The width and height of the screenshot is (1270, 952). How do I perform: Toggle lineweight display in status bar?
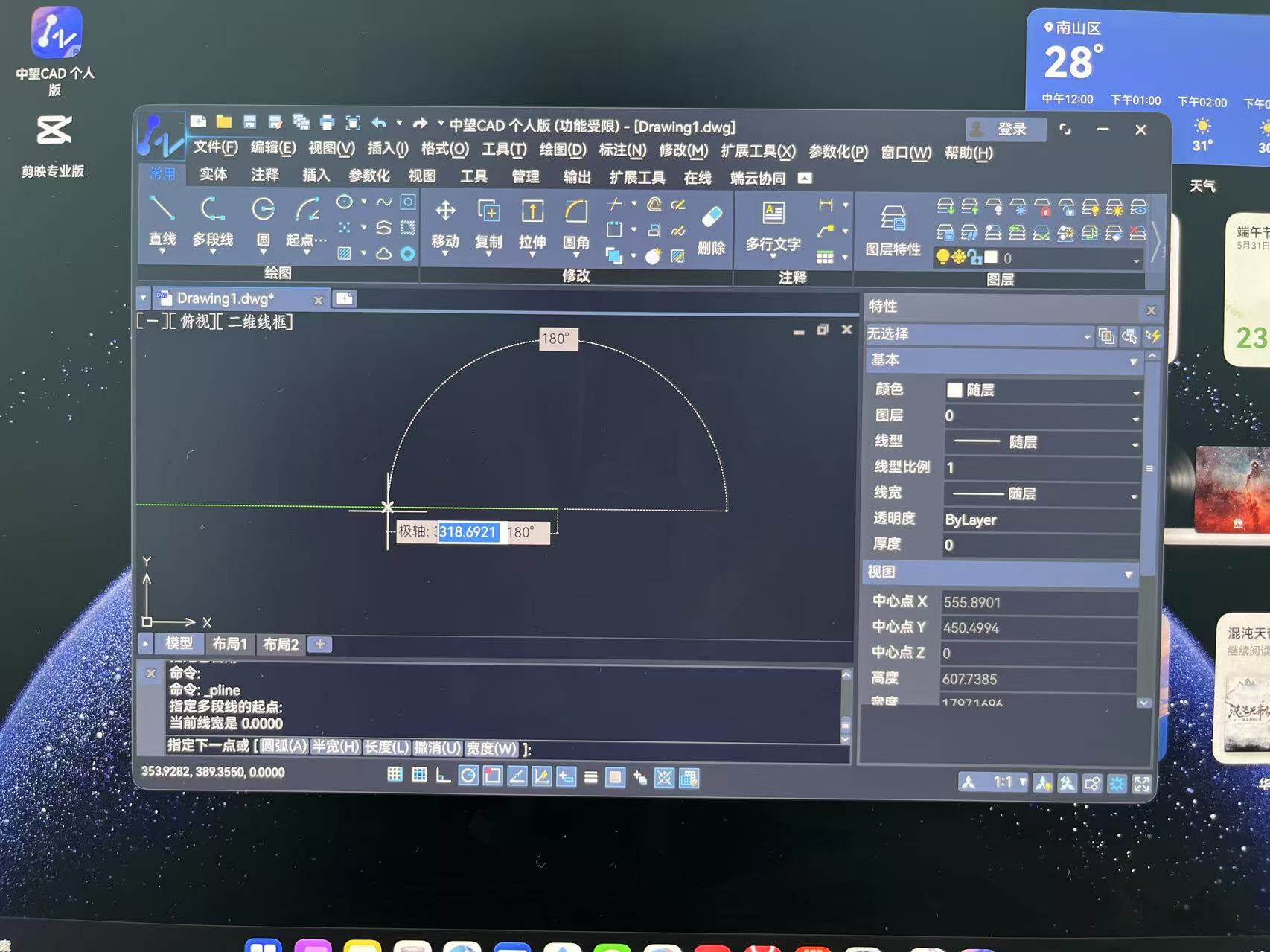[x=591, y=778]
